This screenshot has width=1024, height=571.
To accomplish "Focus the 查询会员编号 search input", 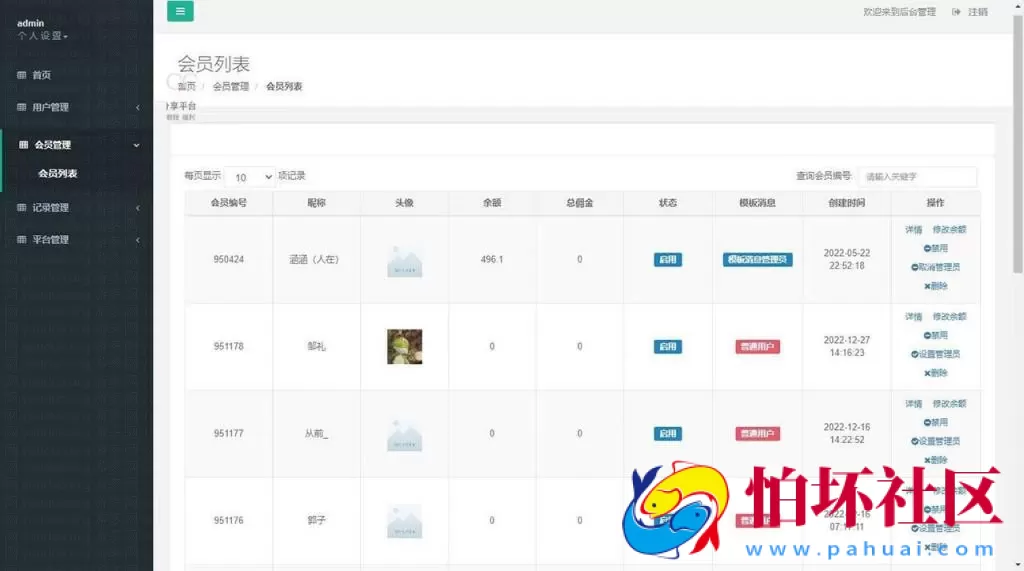I will coord(918,176).
